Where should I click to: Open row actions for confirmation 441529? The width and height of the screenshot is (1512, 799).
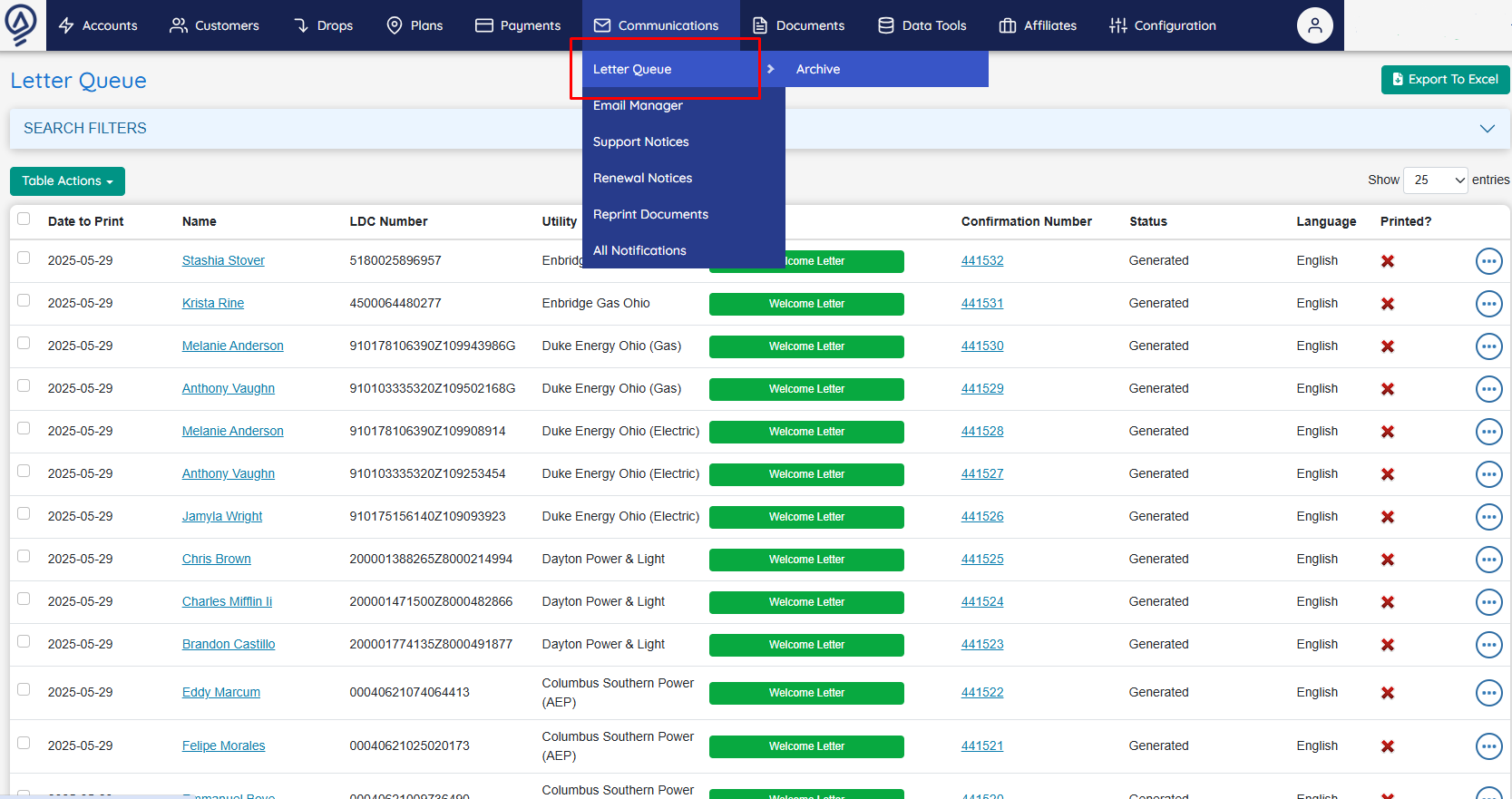click(1488, 389)
